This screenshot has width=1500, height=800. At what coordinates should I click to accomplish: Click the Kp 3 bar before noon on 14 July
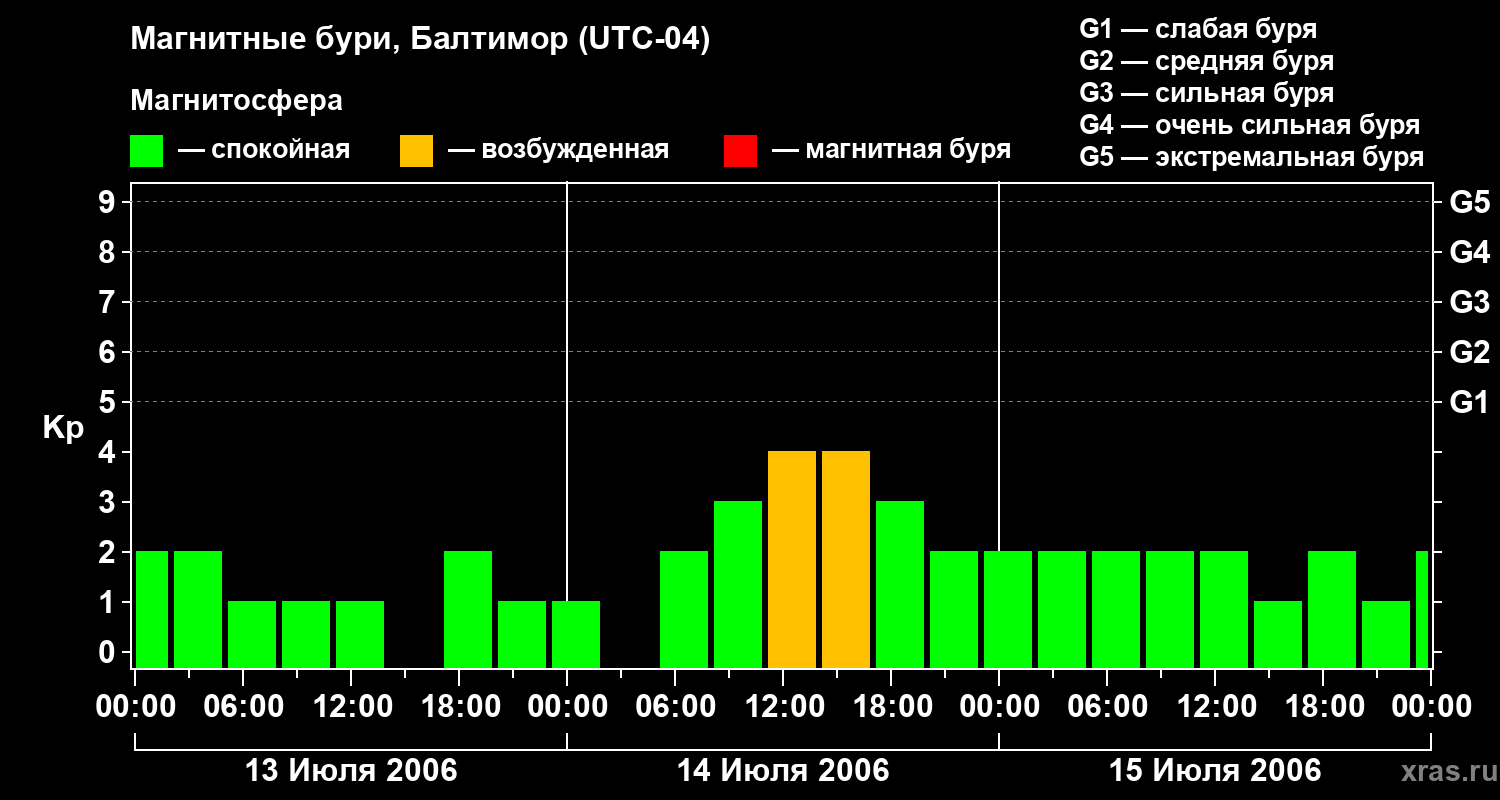(738, 585)
